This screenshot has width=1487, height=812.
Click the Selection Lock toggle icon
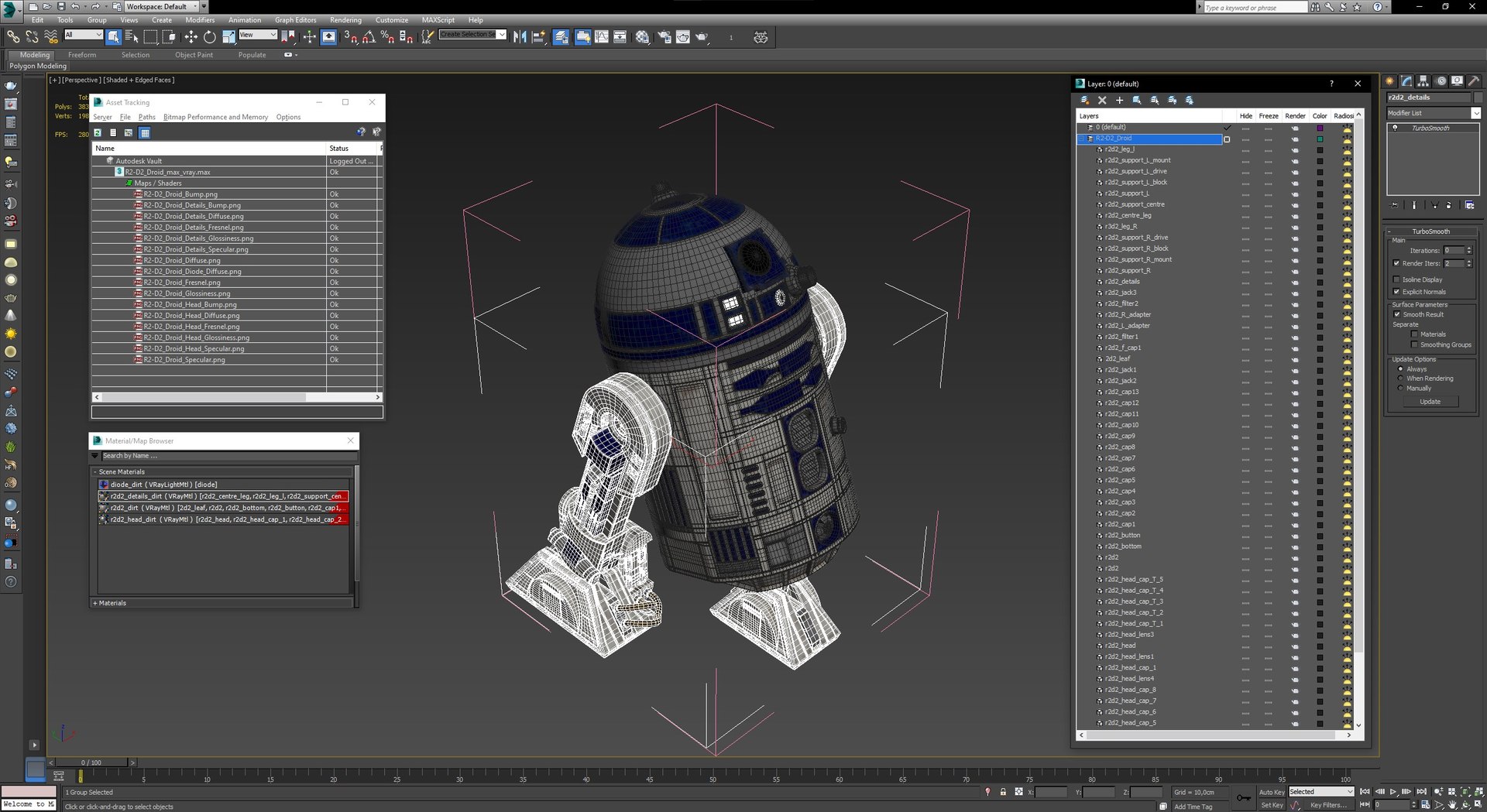pos(1003,792)
